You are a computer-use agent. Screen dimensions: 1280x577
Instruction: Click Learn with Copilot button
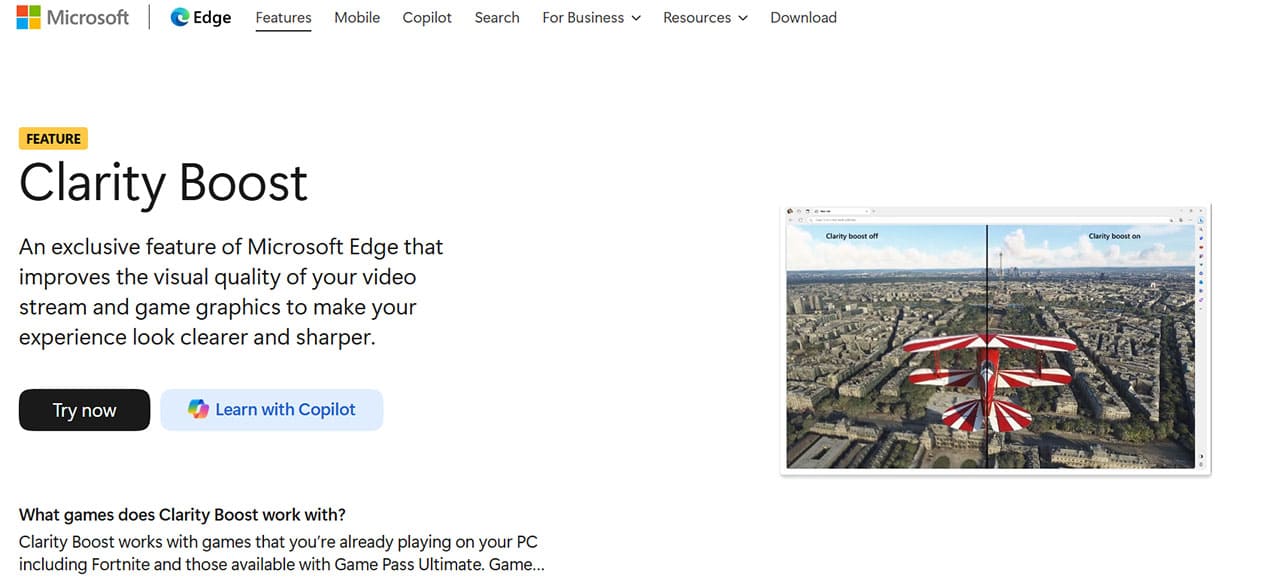click(x=272, y=410)
